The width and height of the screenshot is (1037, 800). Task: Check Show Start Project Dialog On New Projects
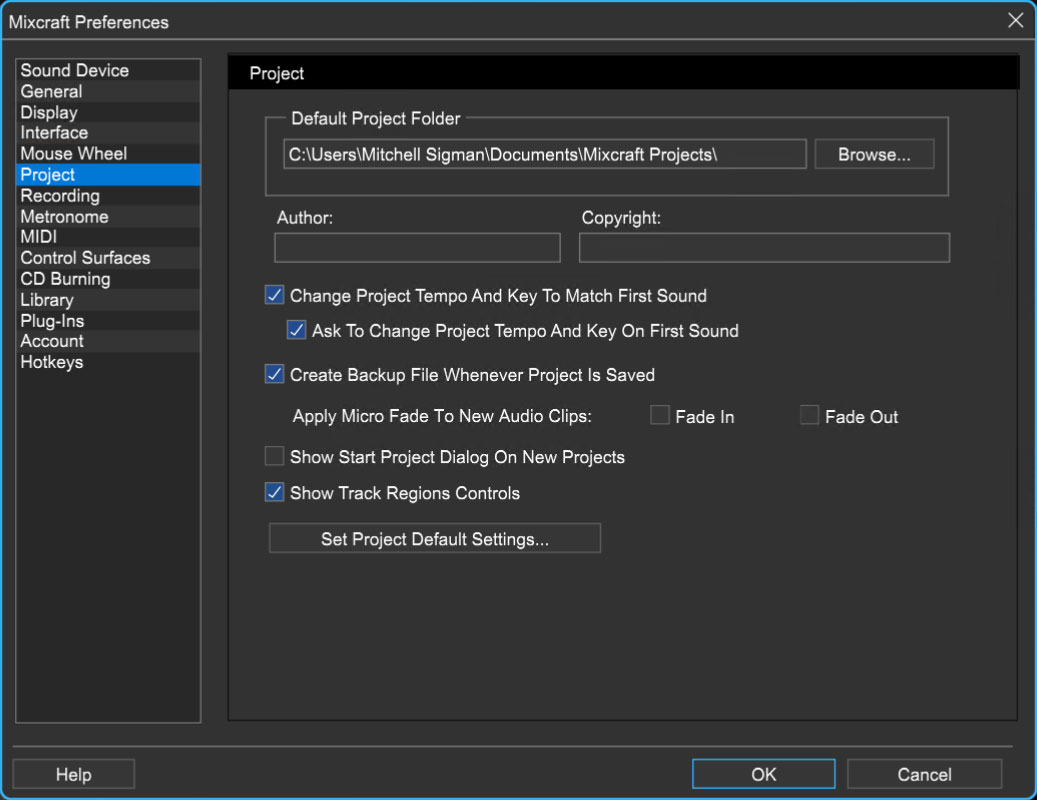pos(274,456)
